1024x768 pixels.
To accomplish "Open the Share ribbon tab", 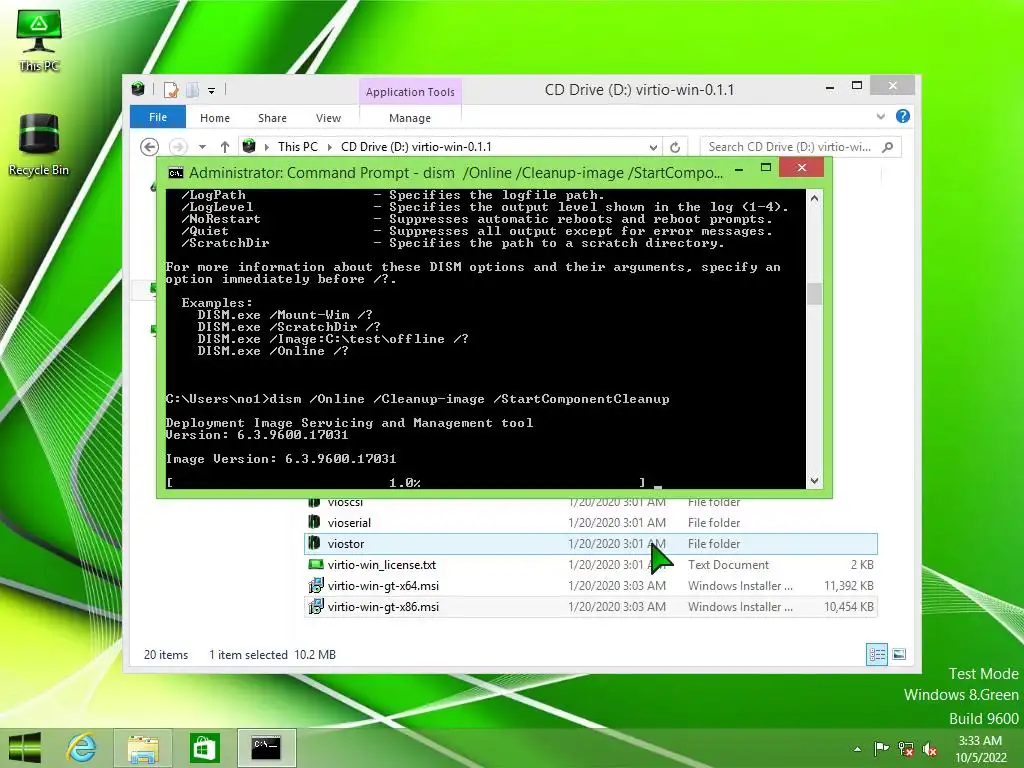I will click(x=272, y=118).
